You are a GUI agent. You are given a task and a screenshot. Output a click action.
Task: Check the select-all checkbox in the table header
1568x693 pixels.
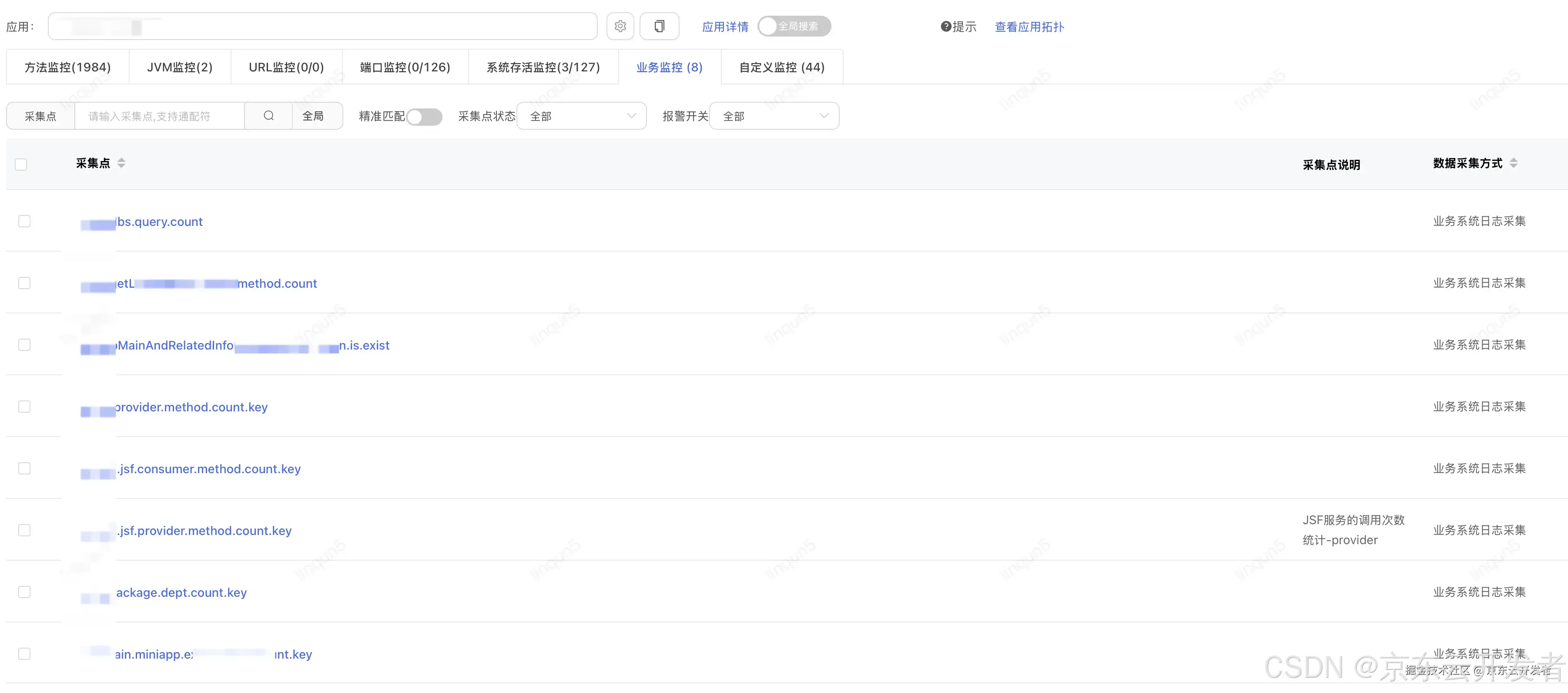click(21, 165)
